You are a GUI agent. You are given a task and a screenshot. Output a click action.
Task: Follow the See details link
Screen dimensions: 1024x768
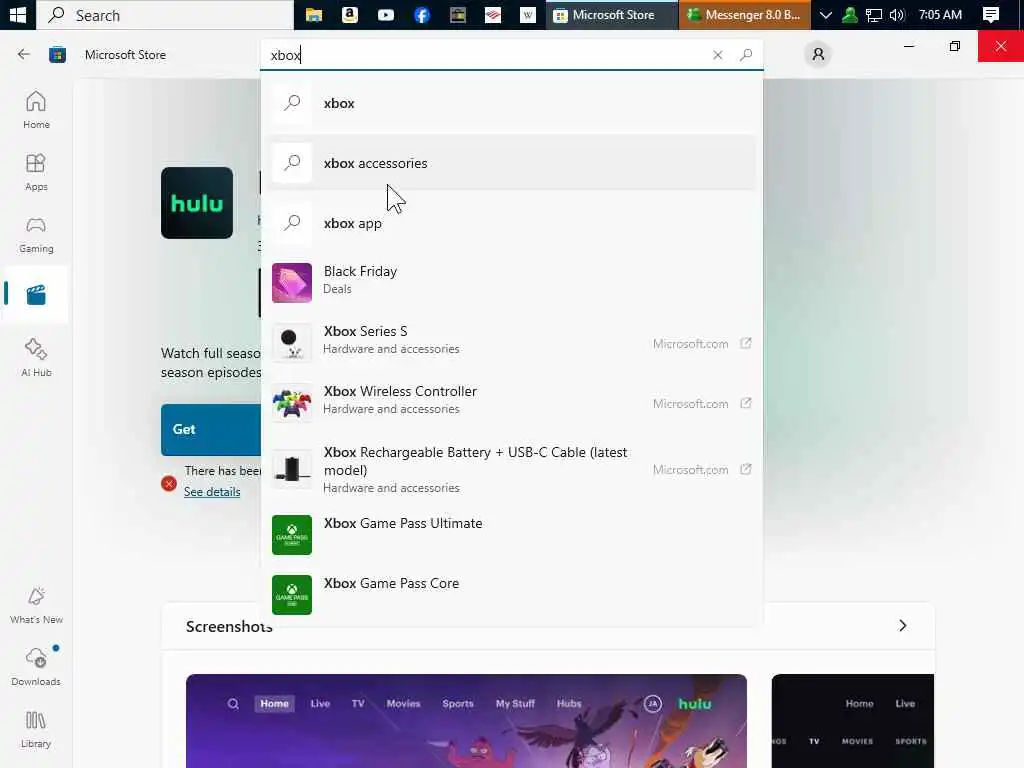212,492
